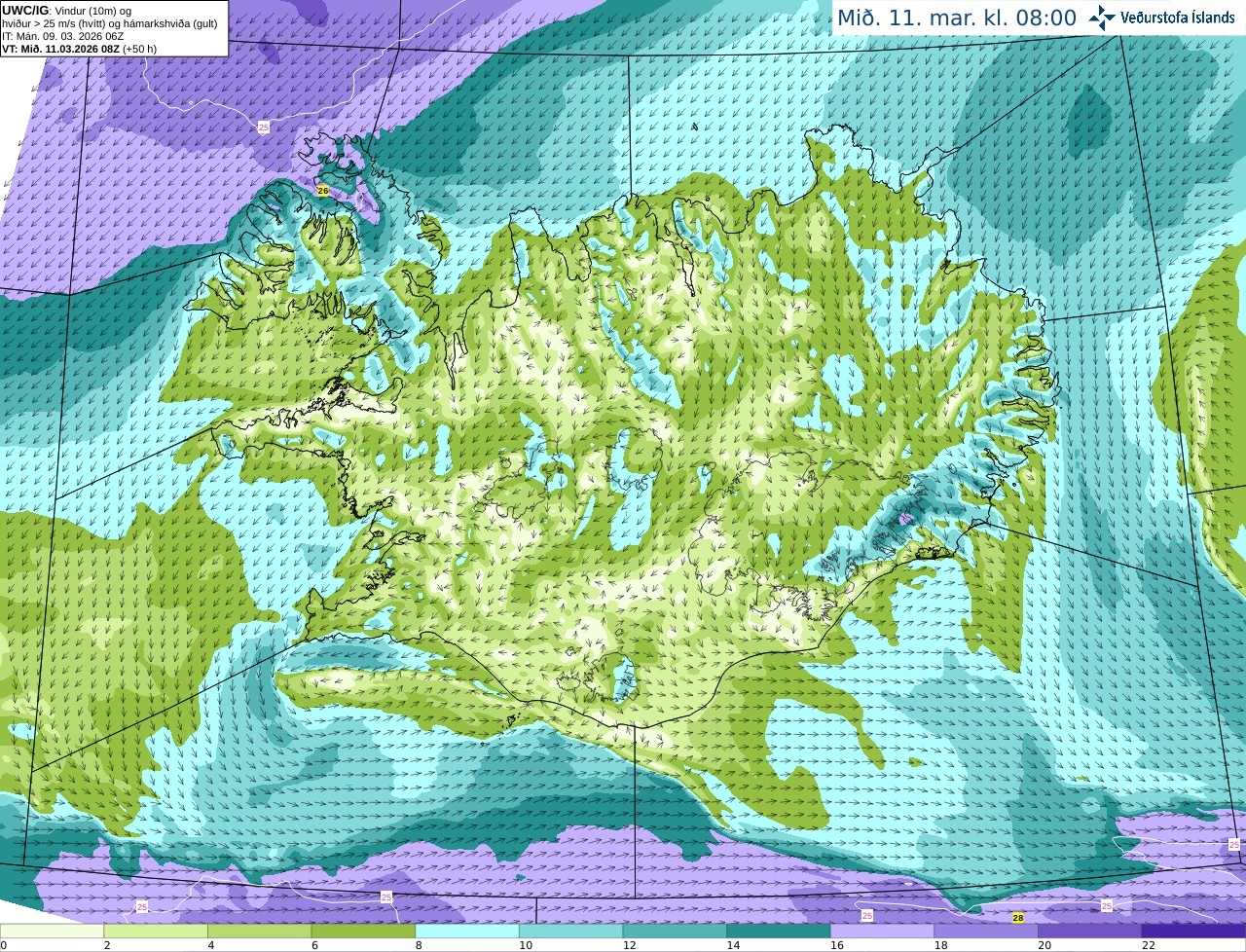The width and height of the screenshot is (1246, 952).
Task: Select the 10–12 m/s pale teal swatch
Action: pyautogui.click(x=571, y=932)
